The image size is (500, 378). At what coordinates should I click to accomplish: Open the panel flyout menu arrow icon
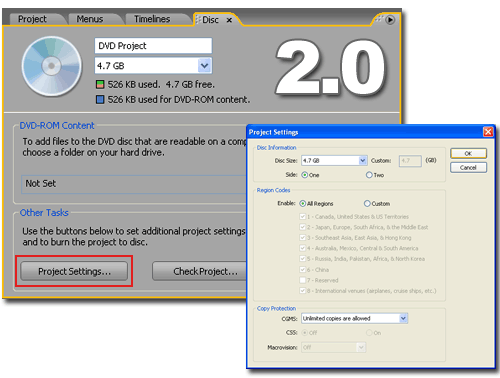click(390, 20)
